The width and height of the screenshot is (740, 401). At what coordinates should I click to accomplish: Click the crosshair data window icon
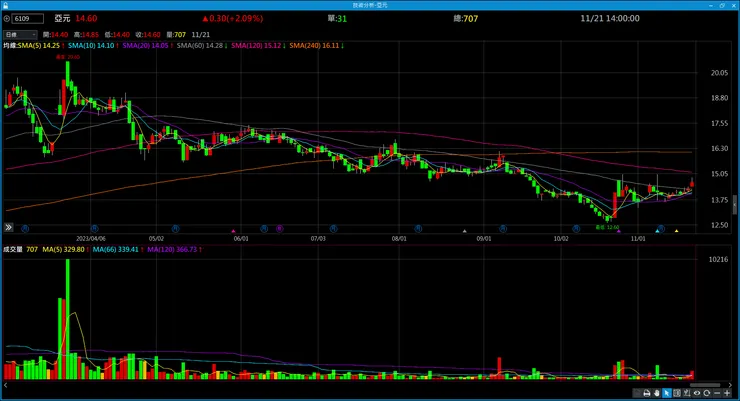coord(677,393)
